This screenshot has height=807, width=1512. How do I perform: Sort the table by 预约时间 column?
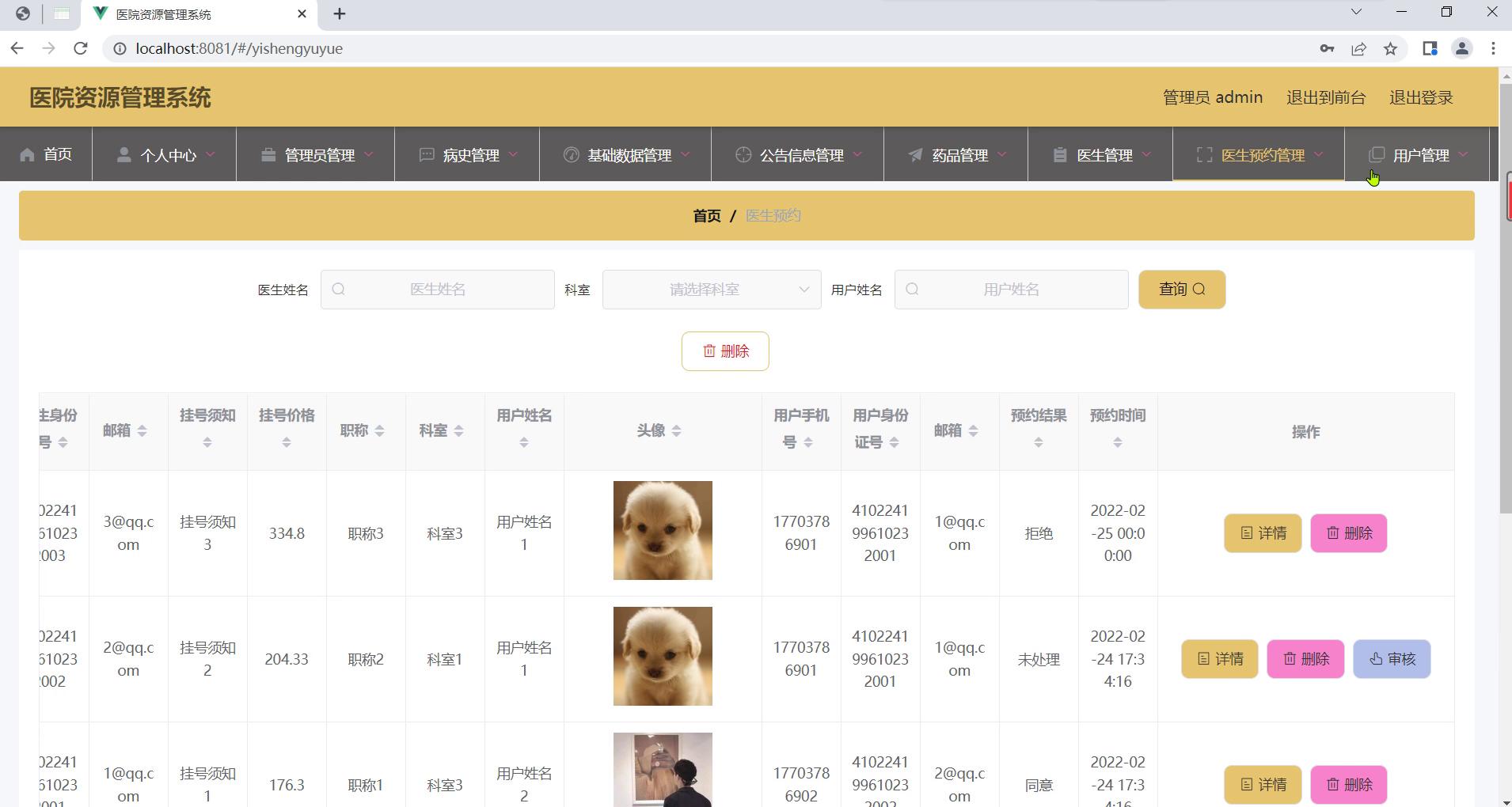[1117, 443]
